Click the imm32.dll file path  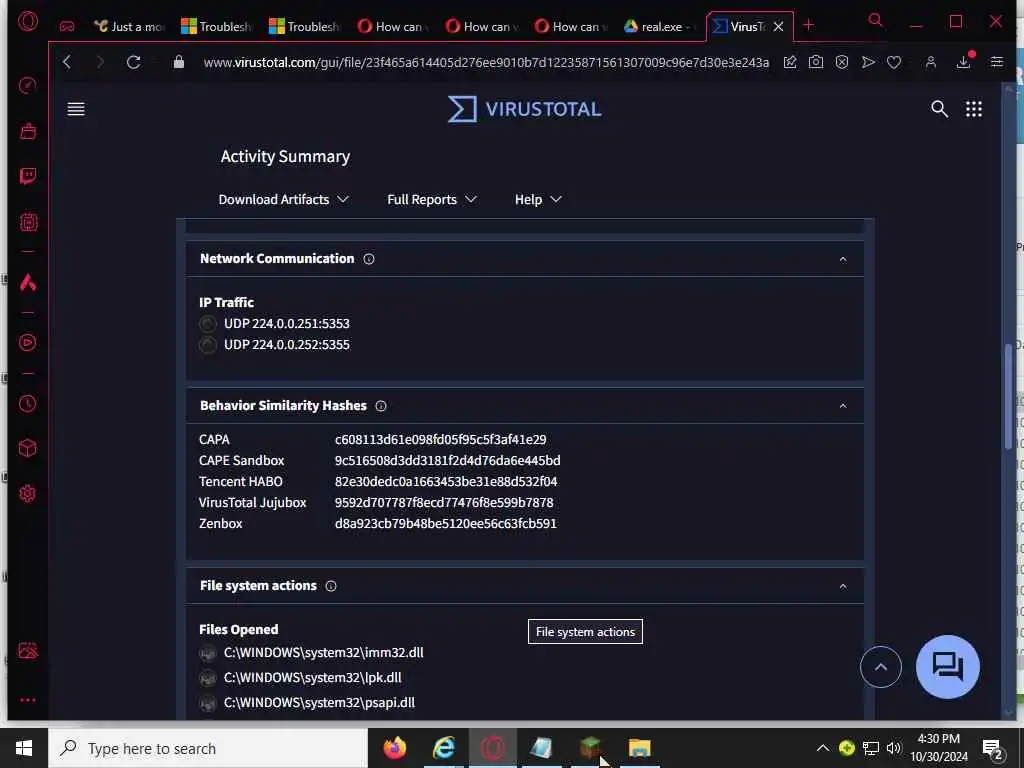coord(323,652)
